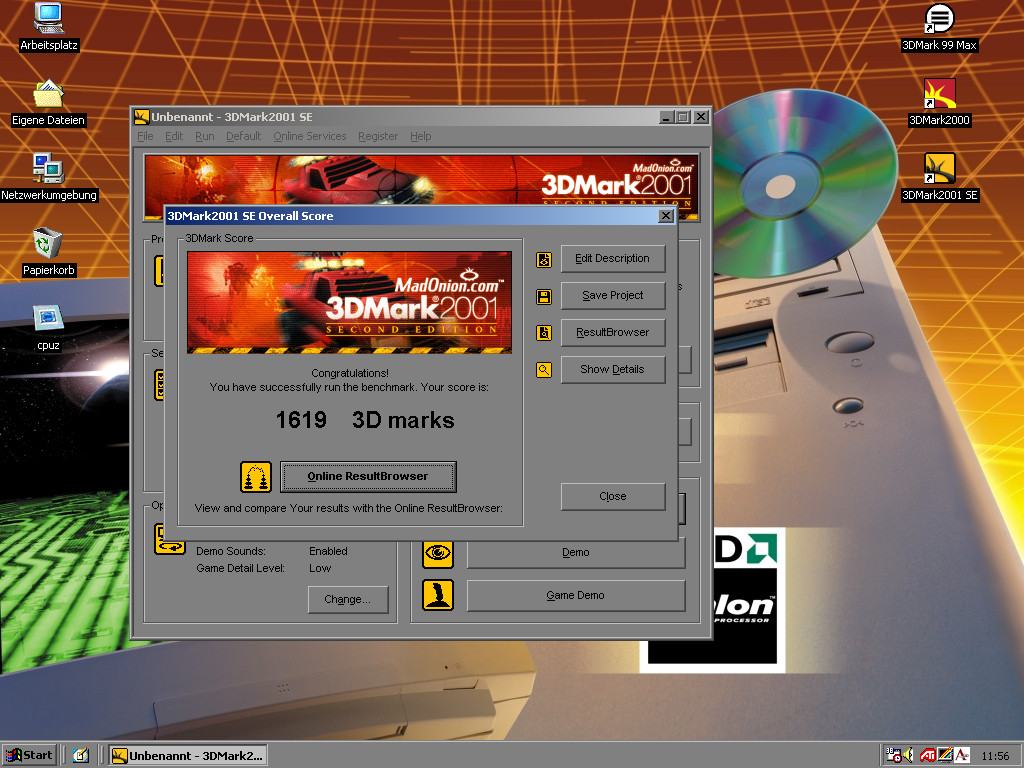The height and width of the screenshot is (768, 1024).
Task: Click the 1619 score value
Action: click(x=301, y=420)
